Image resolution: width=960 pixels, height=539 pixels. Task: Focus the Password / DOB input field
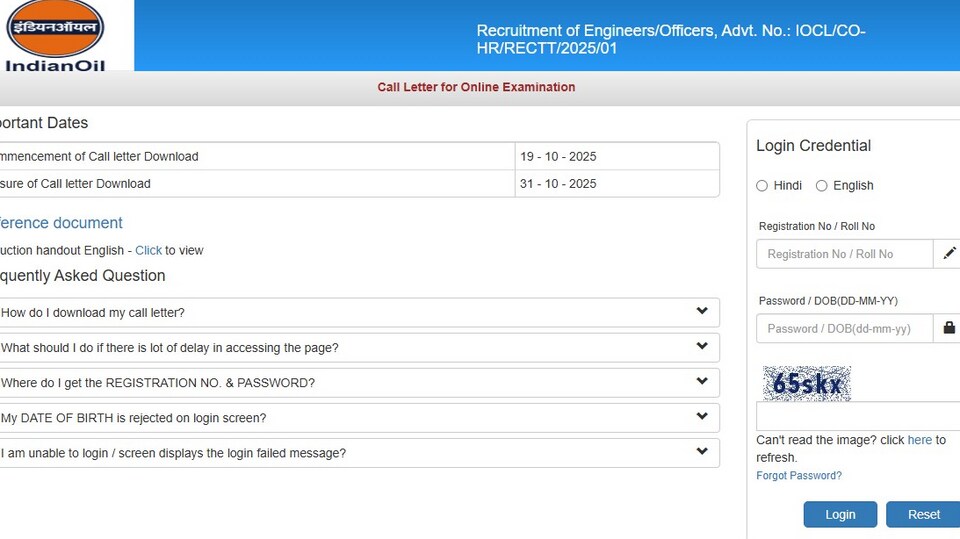click(844, 328)
